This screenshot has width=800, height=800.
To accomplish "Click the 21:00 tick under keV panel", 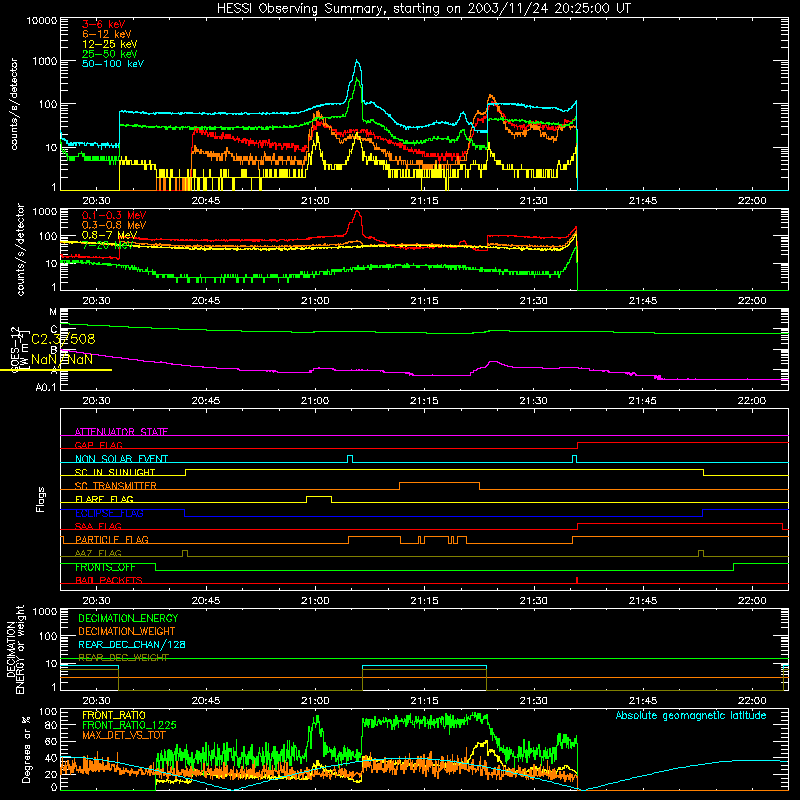I will pyautogui.click(x=315, y=201).
